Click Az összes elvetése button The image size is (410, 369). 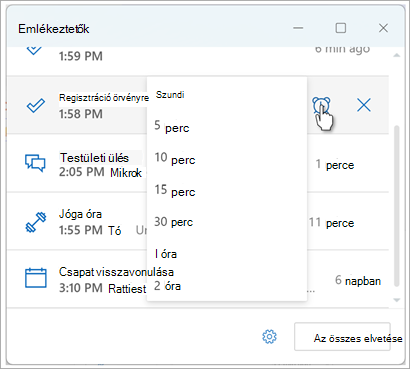click(x=342, y=336)
